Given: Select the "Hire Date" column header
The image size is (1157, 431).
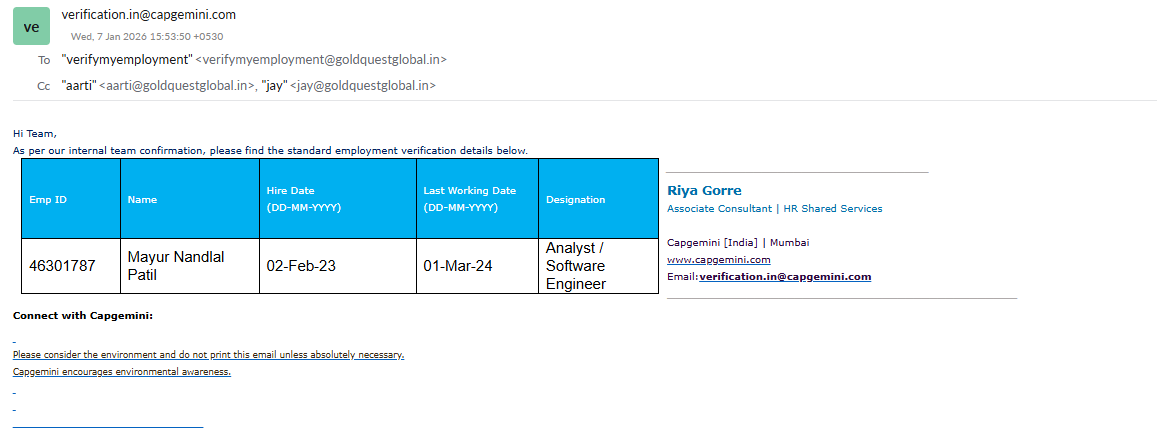Looking at the screenshot, I should (x=290, y=191).
